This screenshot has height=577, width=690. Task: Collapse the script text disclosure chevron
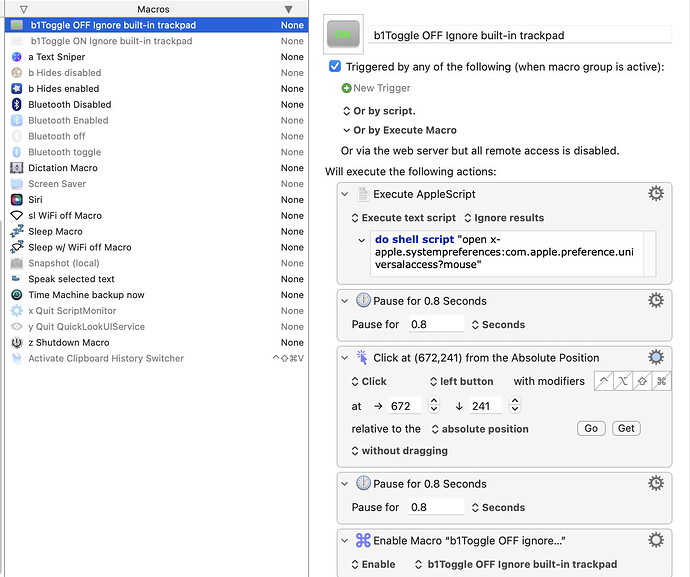[x=362, y=240]
